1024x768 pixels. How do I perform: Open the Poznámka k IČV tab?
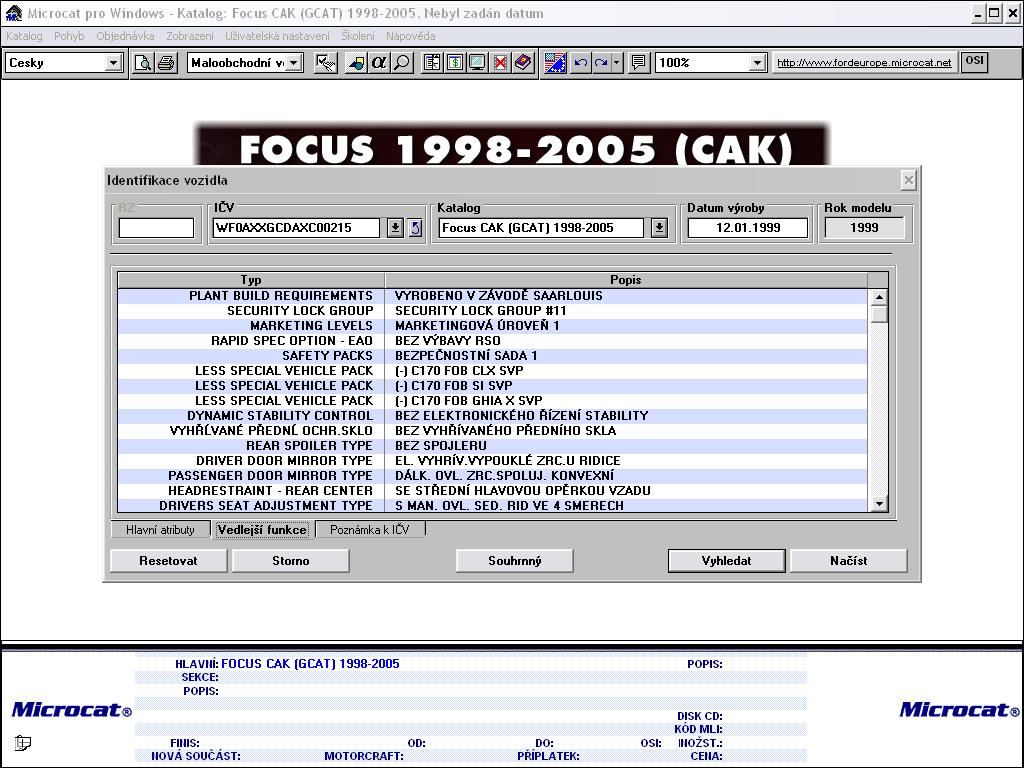tap(369, 530)
